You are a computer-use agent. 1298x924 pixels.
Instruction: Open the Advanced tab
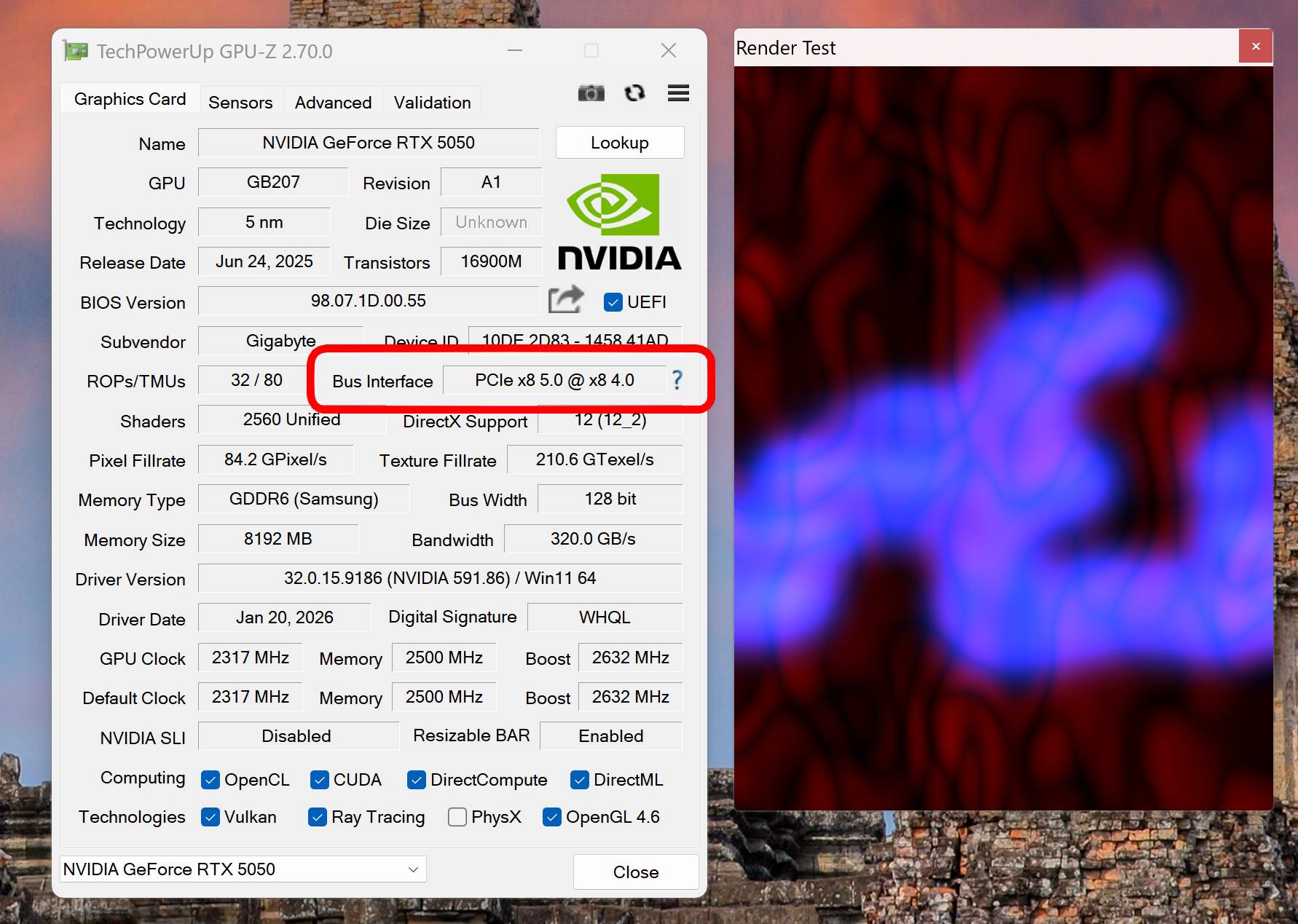point(333,102)
